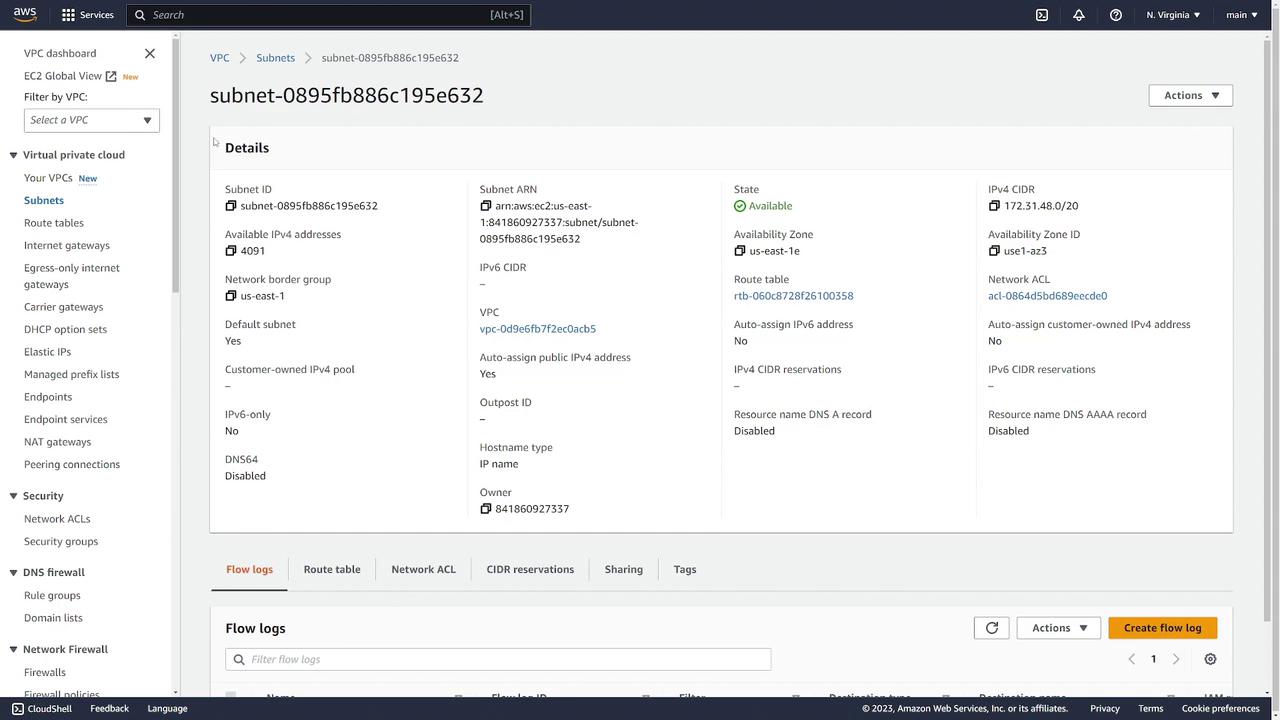Open the Services grid menu
This screenshot has height=720, width=1280.
coord(87,15)
